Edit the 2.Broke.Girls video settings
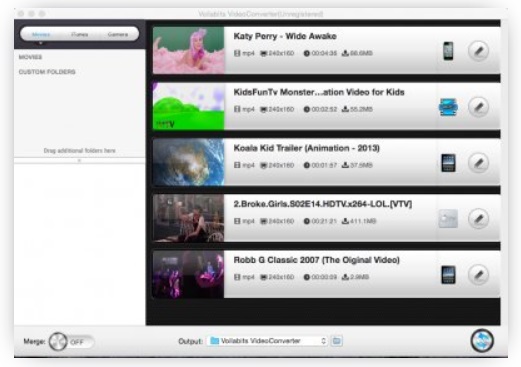The width and height of the screenshot is (521, 367). point(478,219)
